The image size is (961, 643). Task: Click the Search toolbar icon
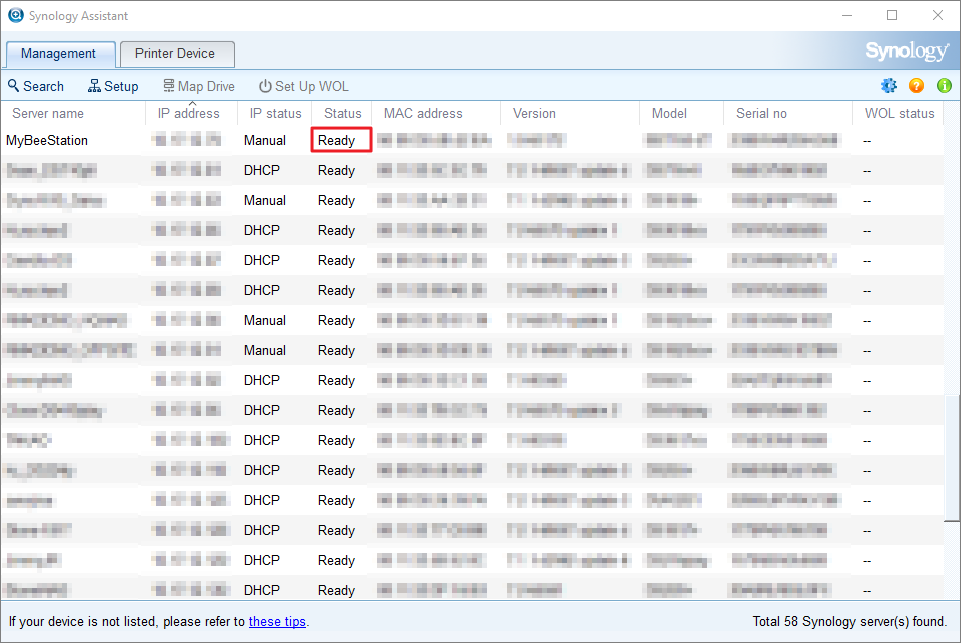(x=14, y=86)
